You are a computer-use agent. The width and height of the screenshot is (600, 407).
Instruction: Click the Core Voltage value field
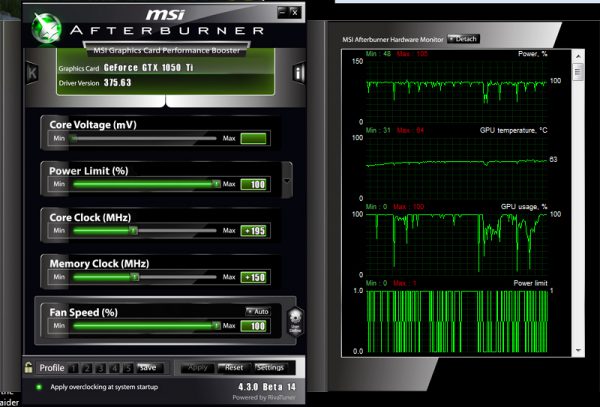(253, 138)
